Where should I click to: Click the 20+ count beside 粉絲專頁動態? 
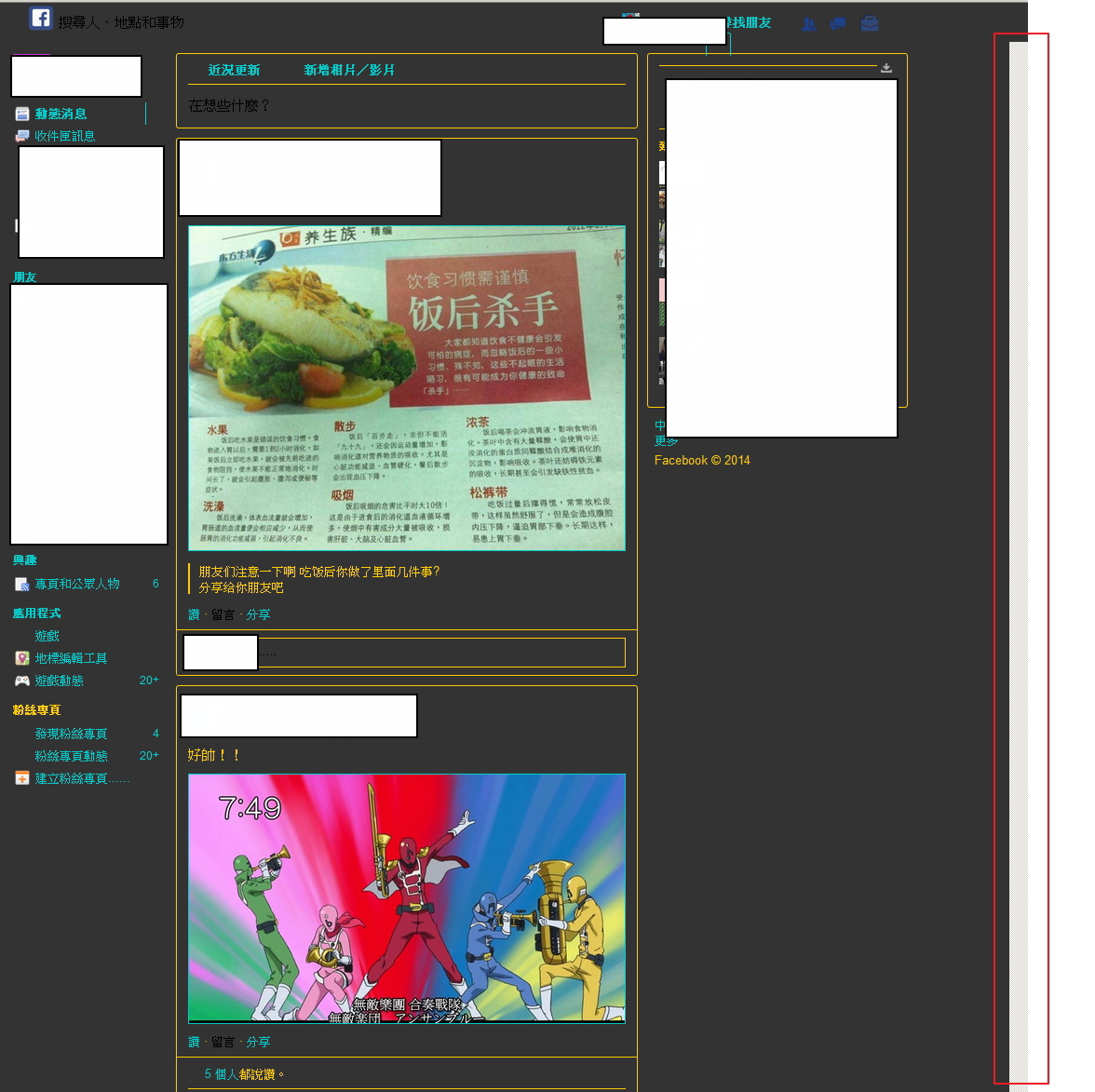149,756
